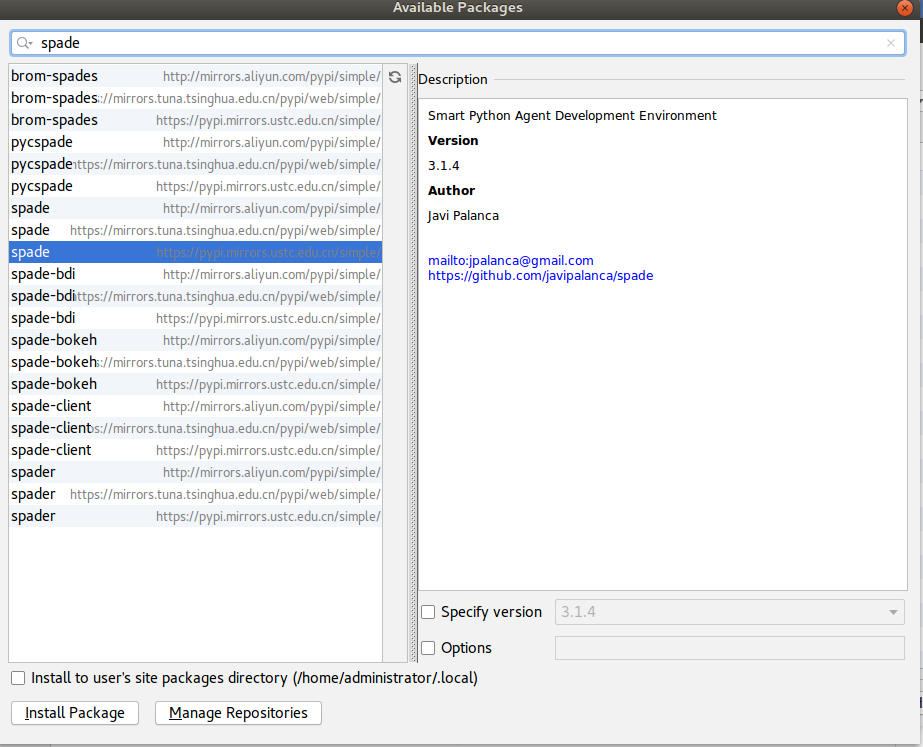923x747 pixels.
Task: Clear the search field using the x icon
Action: 890,43
